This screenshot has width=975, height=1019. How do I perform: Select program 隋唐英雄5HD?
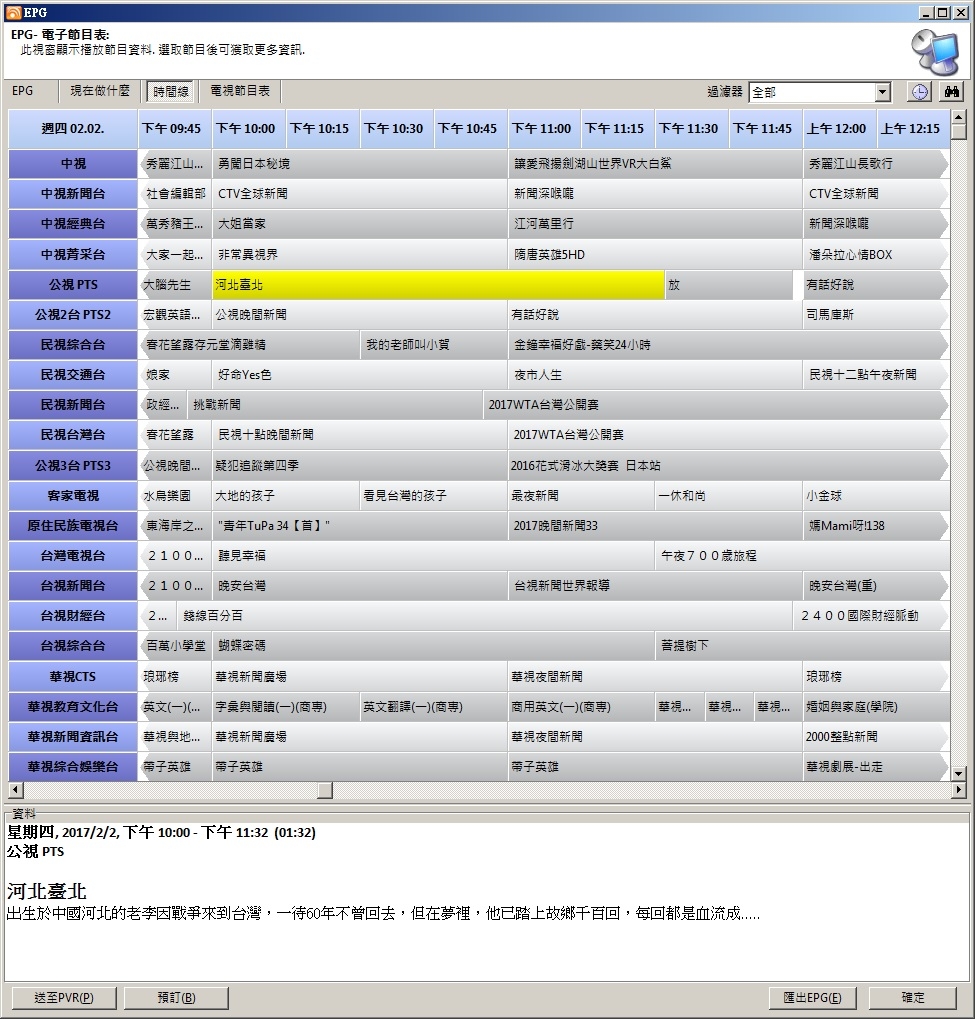click(655, 254)
